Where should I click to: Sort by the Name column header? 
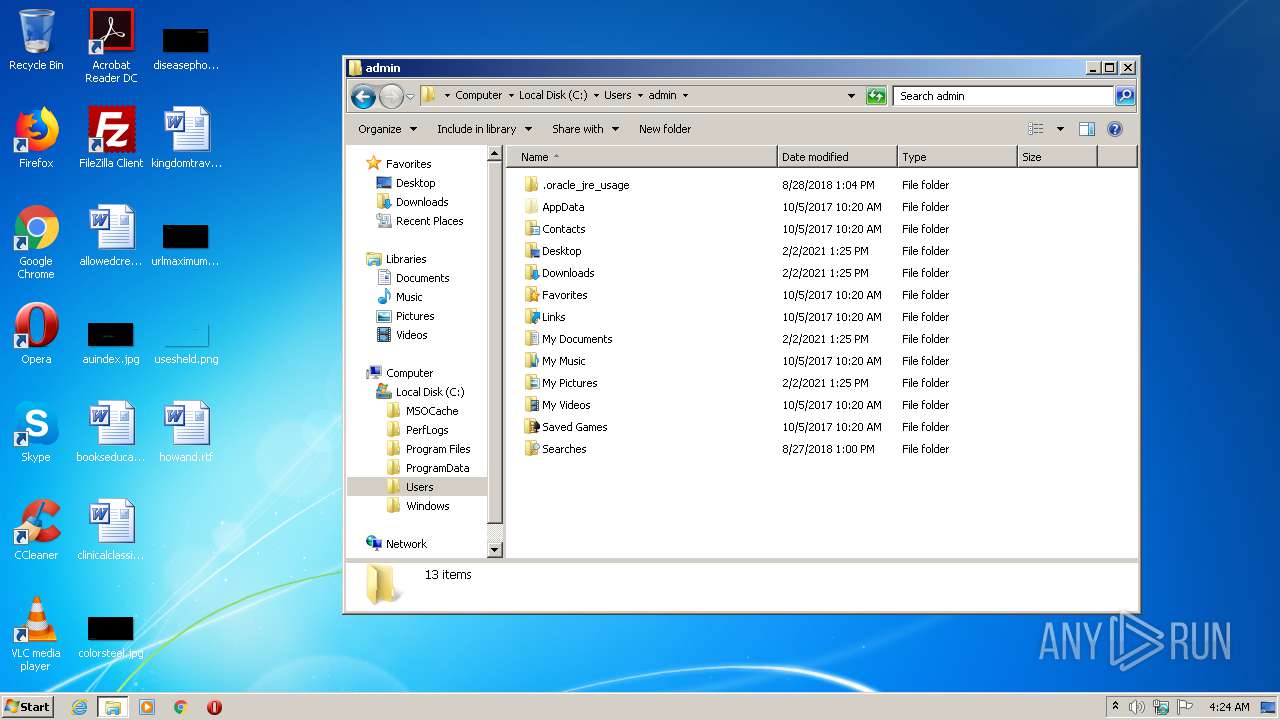(642, 157)
